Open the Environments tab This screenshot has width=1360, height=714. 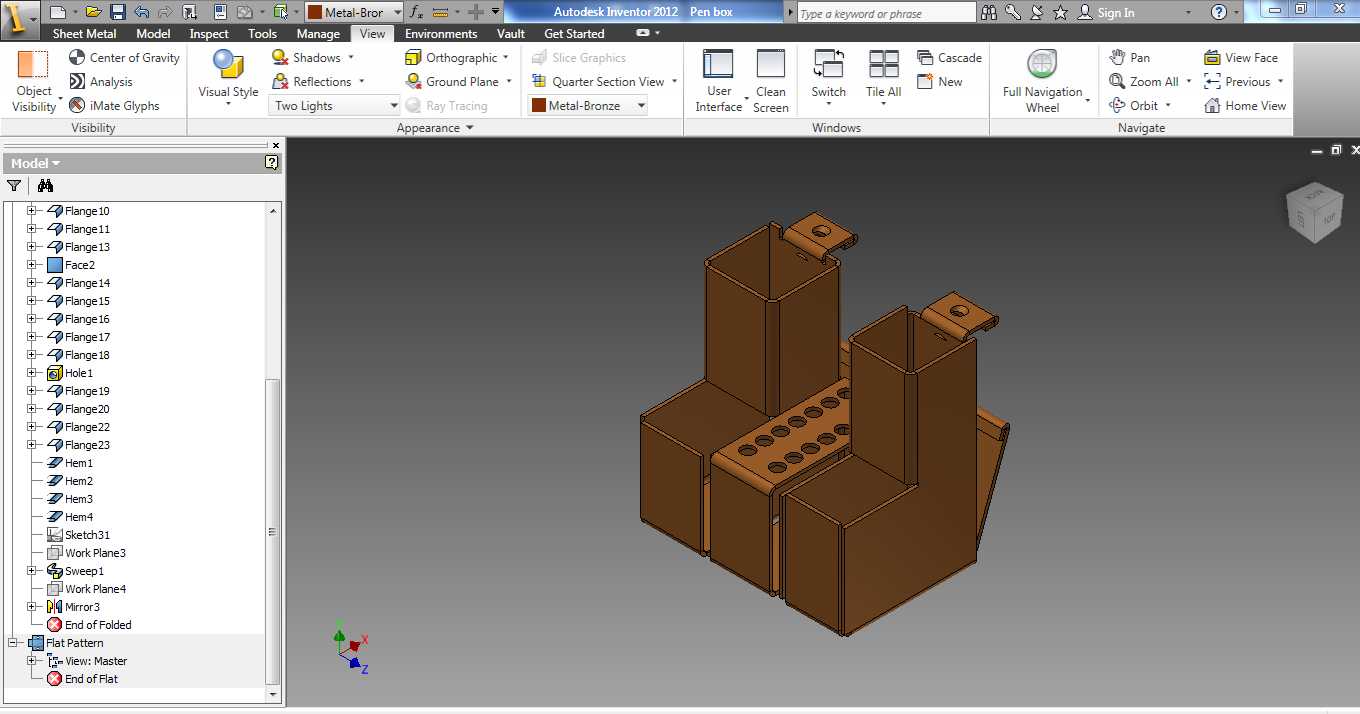click(x=441, y=33)
